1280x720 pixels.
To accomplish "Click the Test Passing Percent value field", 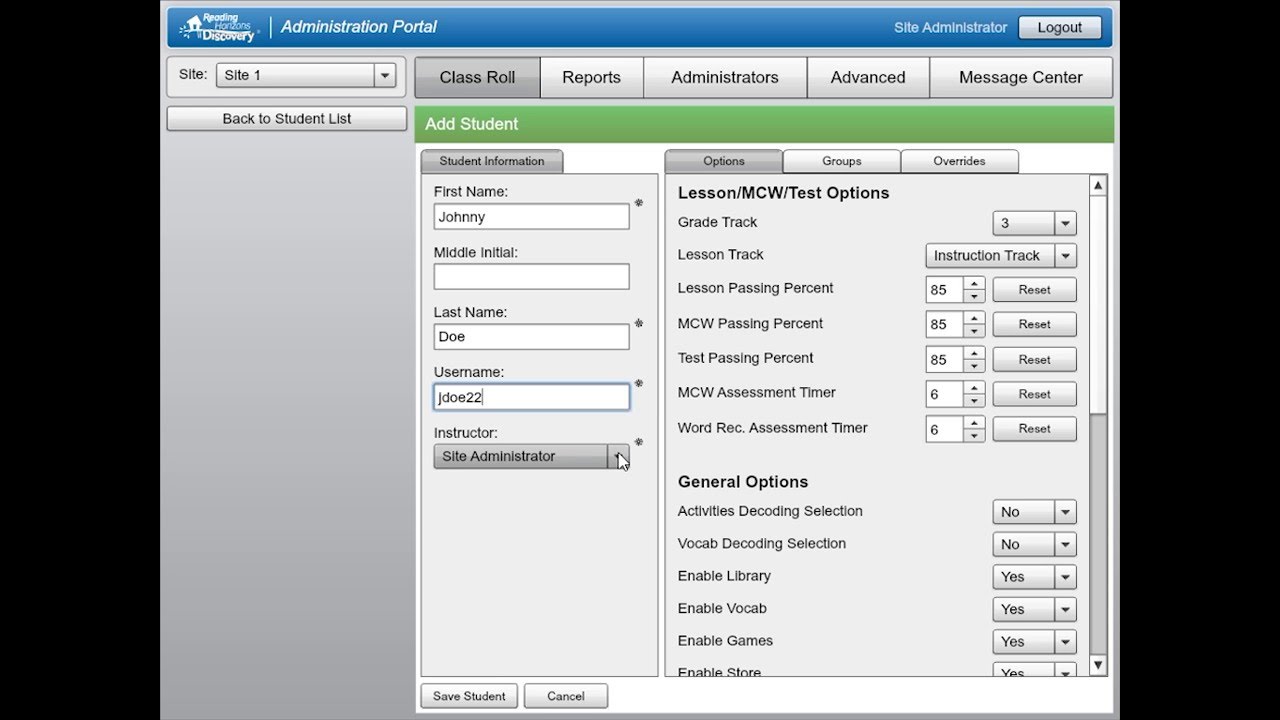I will pos(944,360).
